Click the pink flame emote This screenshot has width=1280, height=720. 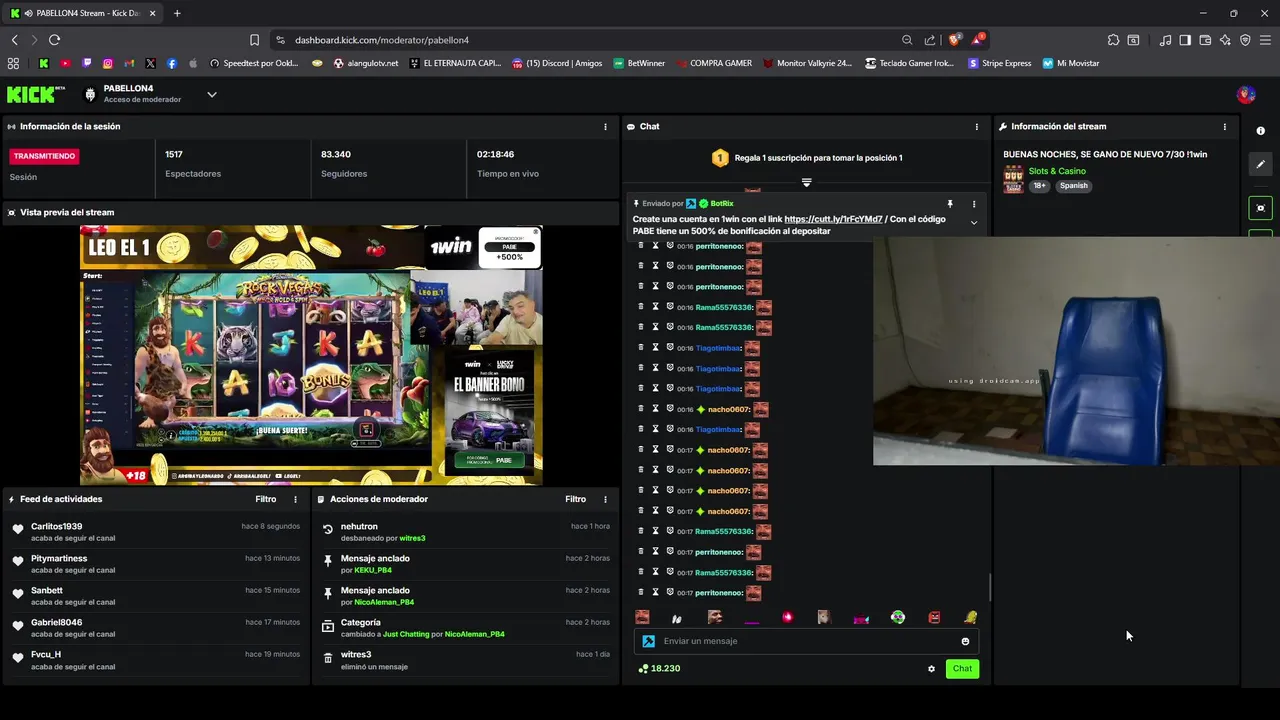pos(787,617)
